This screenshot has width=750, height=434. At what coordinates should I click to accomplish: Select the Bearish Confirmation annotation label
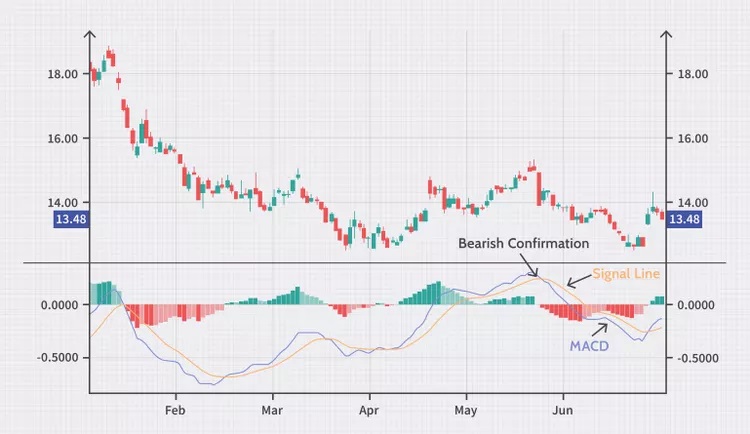click(523, 244)
